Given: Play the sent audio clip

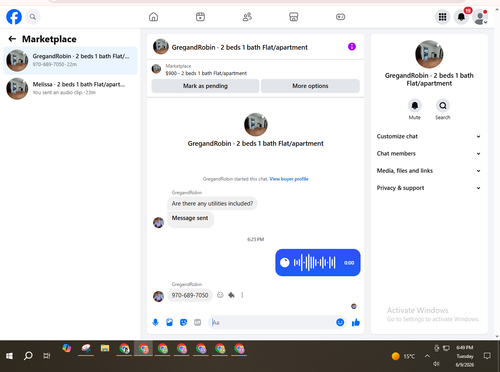Looking at the screenshot, I should [285, 263].
